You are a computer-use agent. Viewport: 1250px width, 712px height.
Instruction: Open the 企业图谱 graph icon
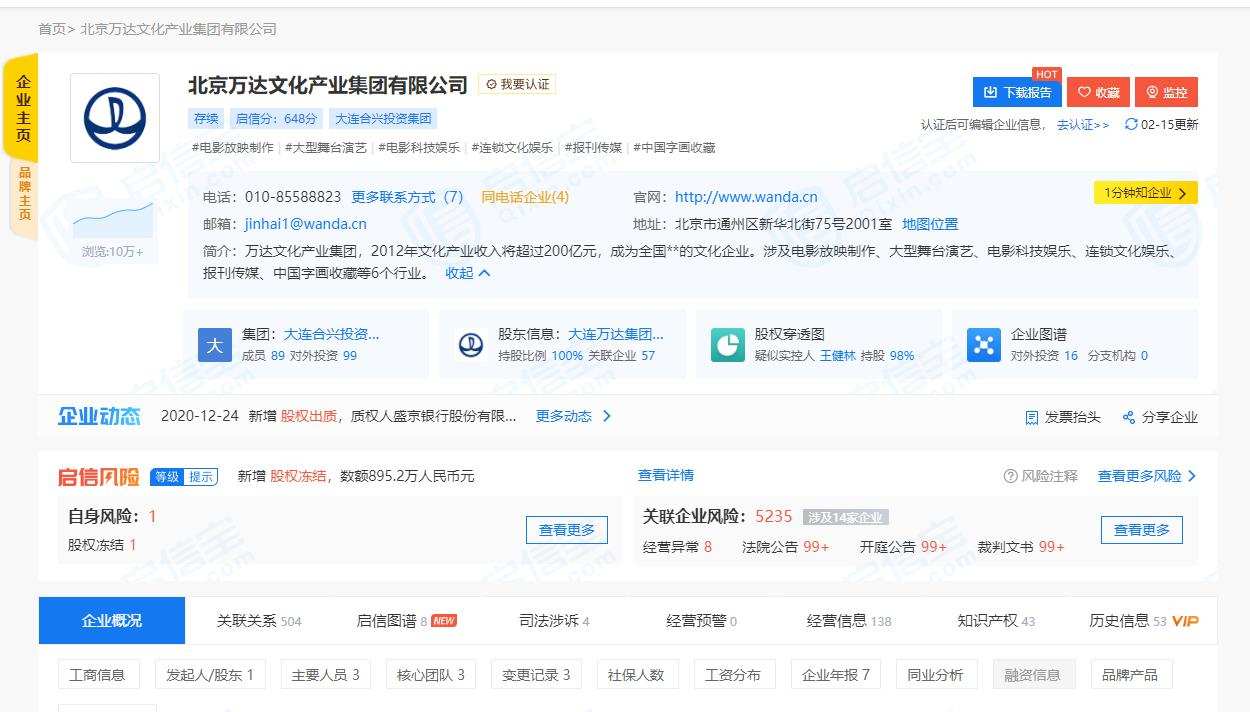[x=984, y=343]
